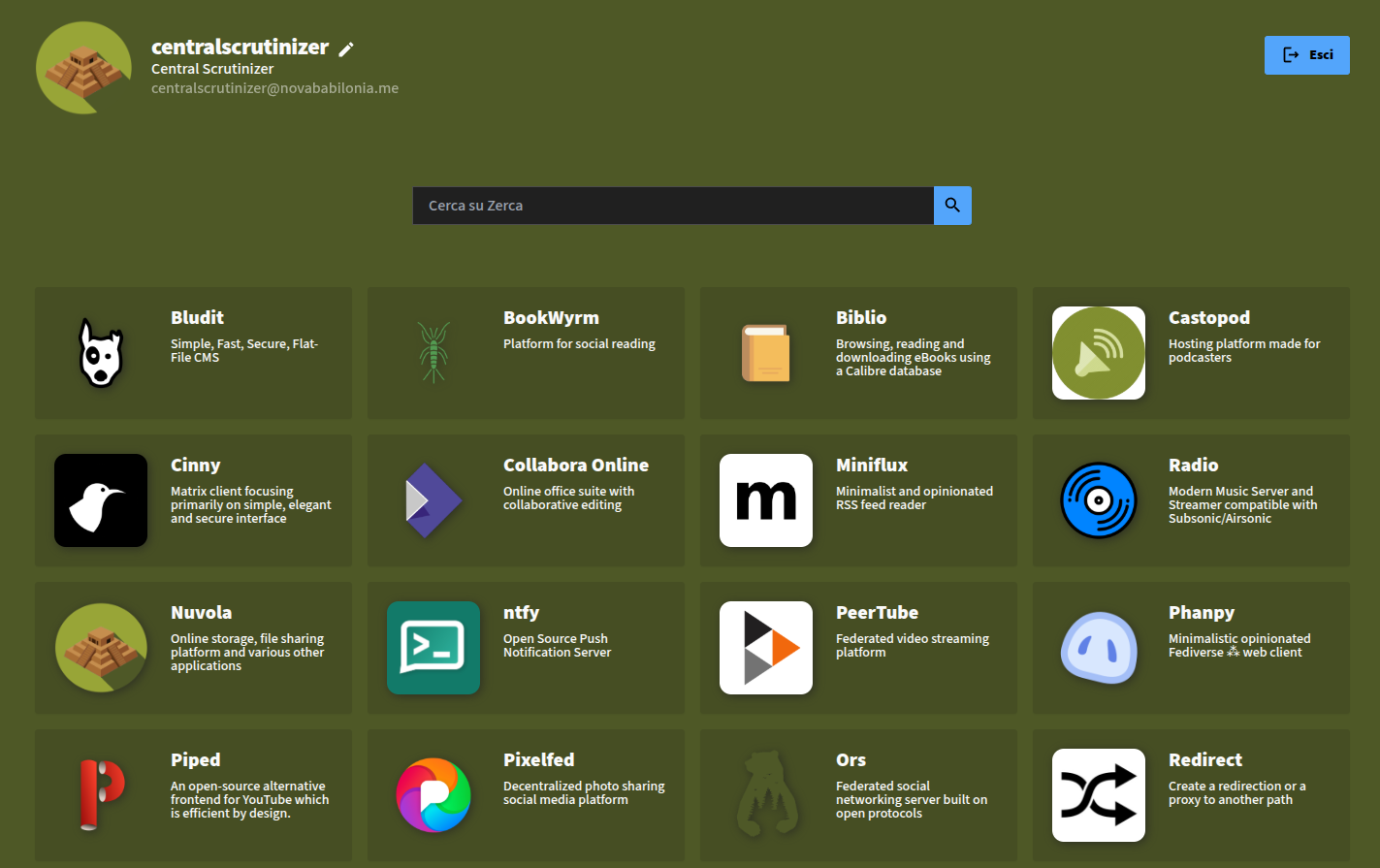Click 'Federated social networking server' description

pos(912,799)
